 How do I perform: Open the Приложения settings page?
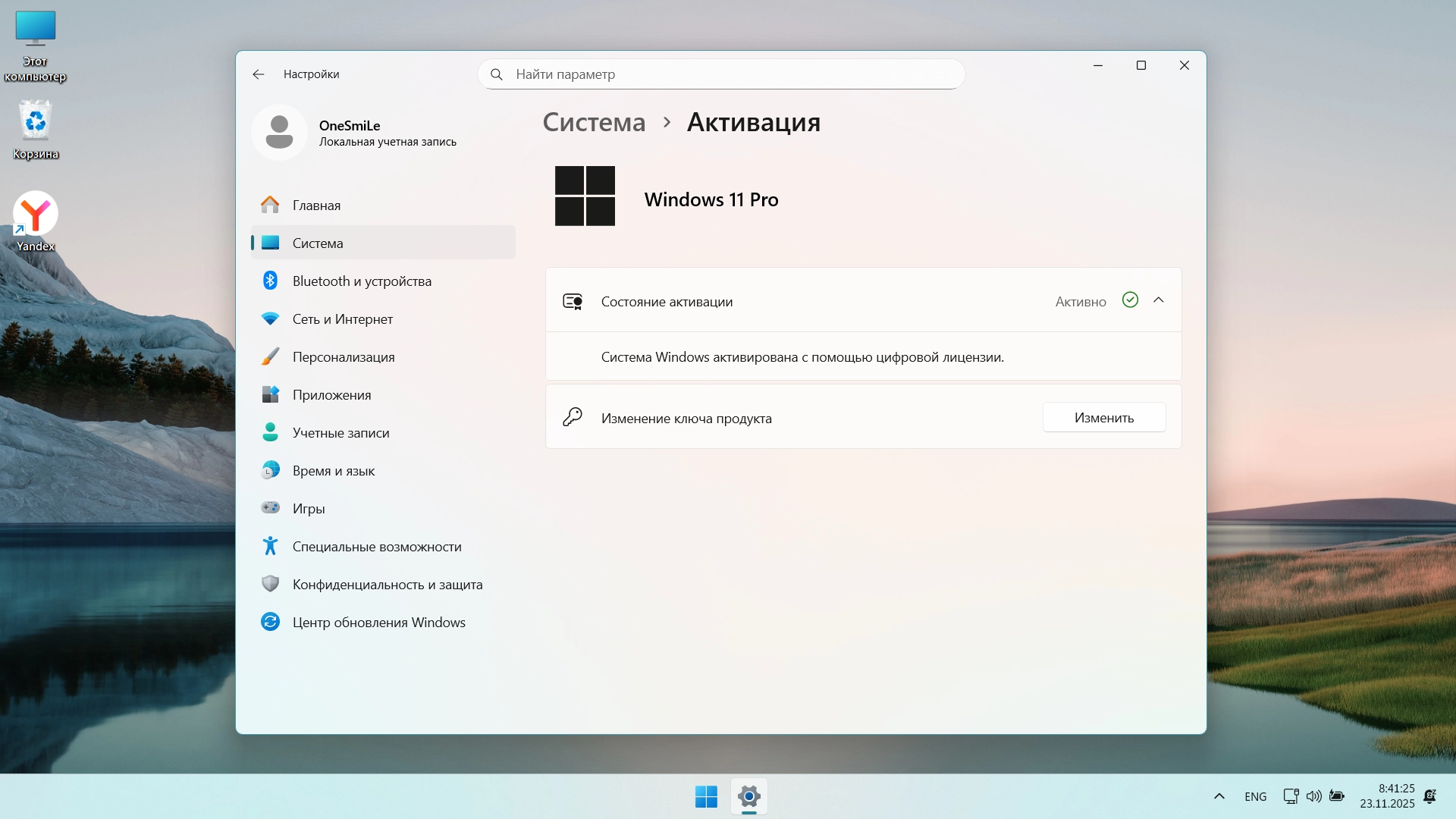[x=331, y=395]
